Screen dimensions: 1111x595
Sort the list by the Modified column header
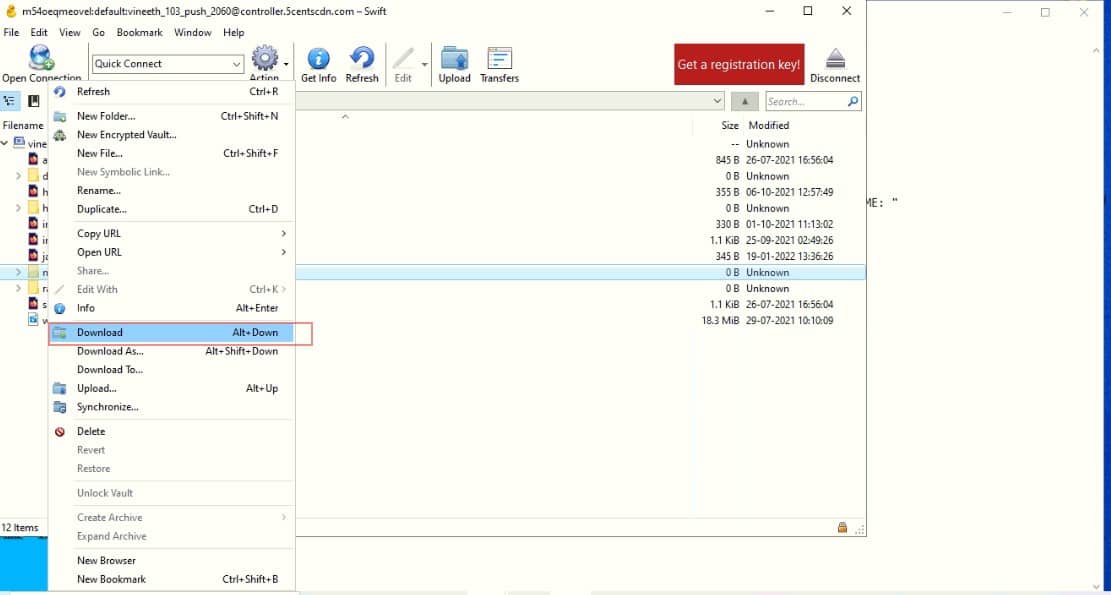point(769,125)
